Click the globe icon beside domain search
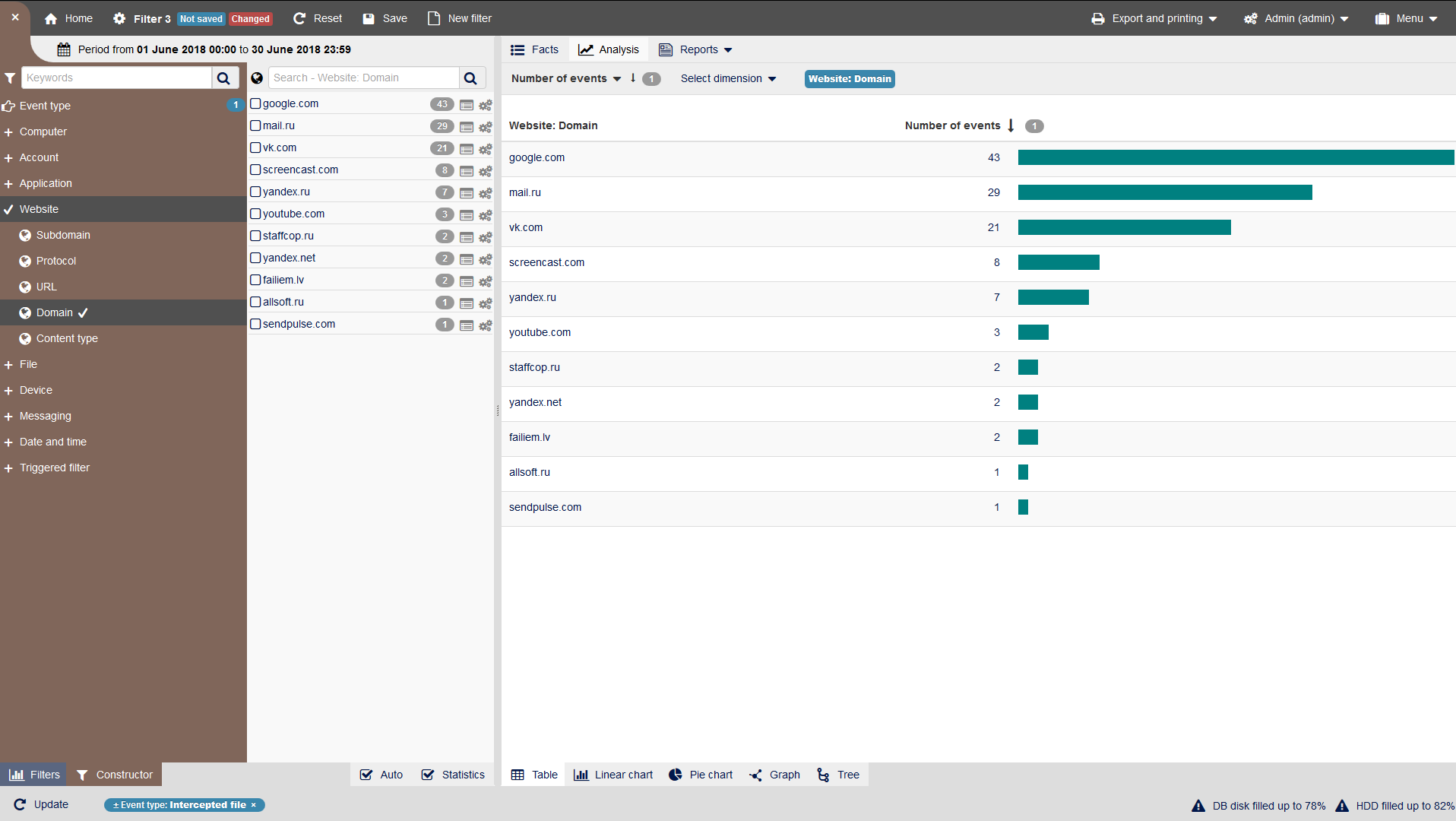This screenshot has width=1456, height=821. pos(257,78)
